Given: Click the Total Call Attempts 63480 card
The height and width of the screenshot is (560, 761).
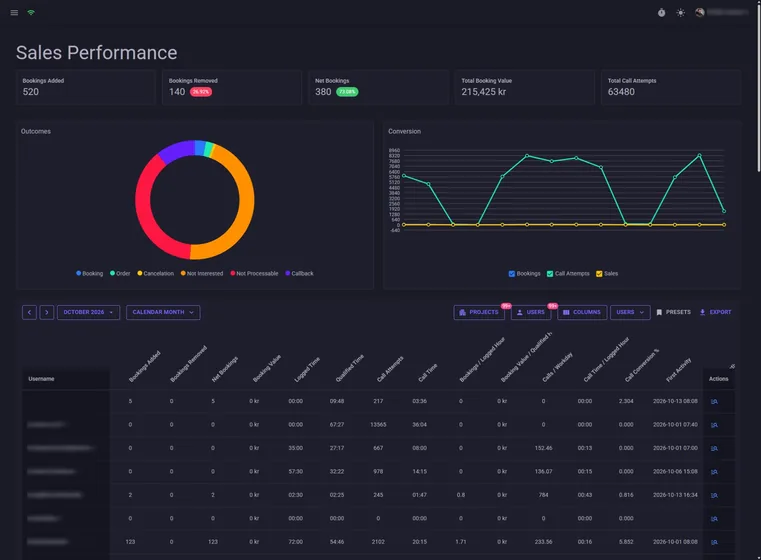Looking at the screenshot, I should click(x=671, y=87).
